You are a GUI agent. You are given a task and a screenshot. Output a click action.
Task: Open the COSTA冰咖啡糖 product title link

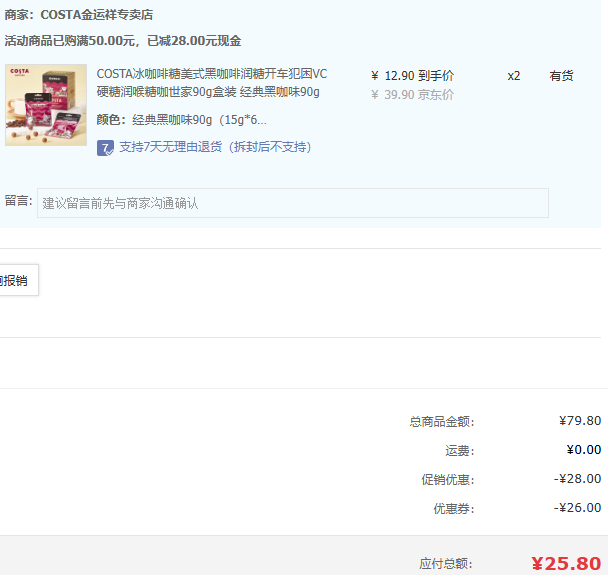point(212,83)
